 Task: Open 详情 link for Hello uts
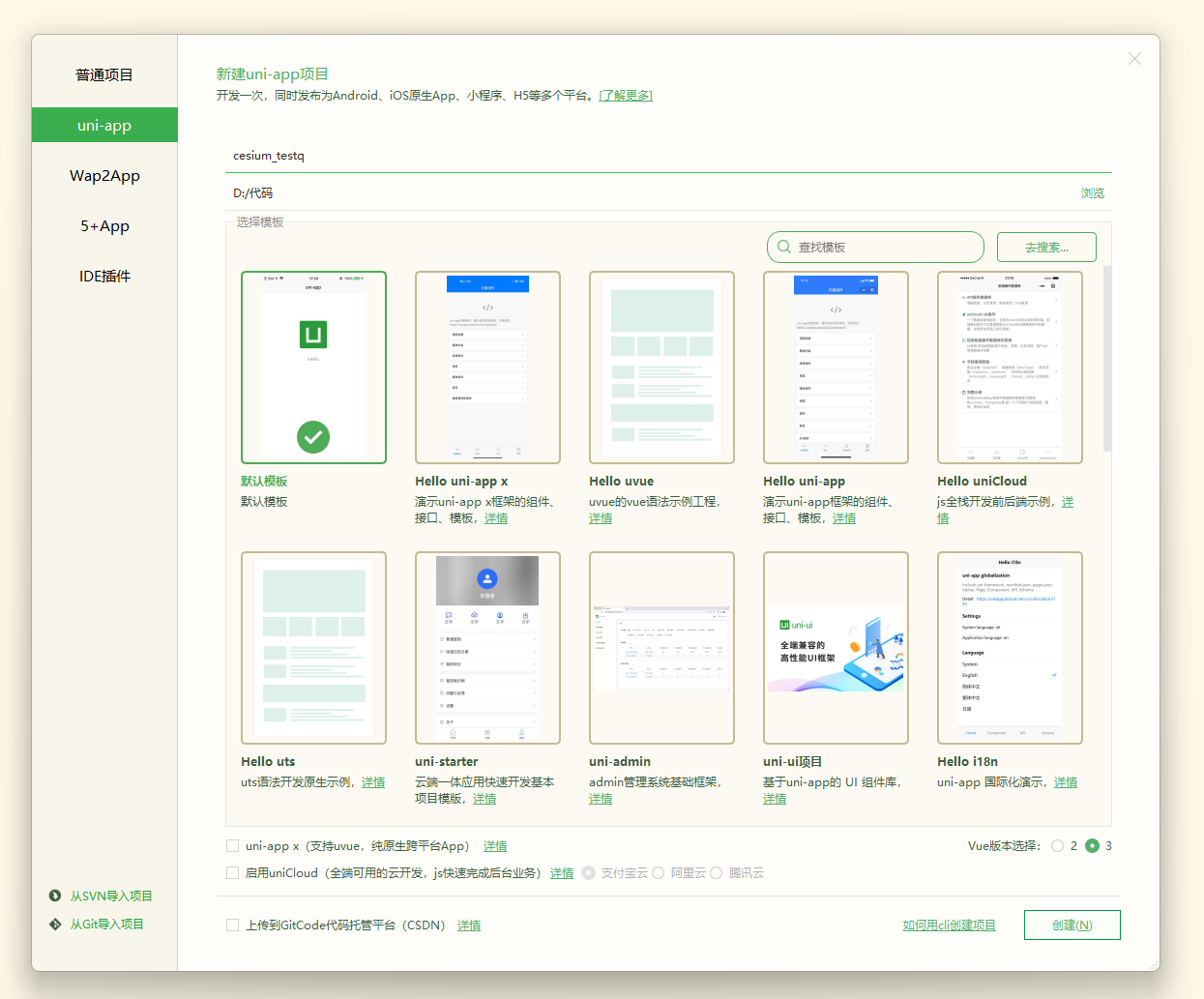click(x=373, y=782)
